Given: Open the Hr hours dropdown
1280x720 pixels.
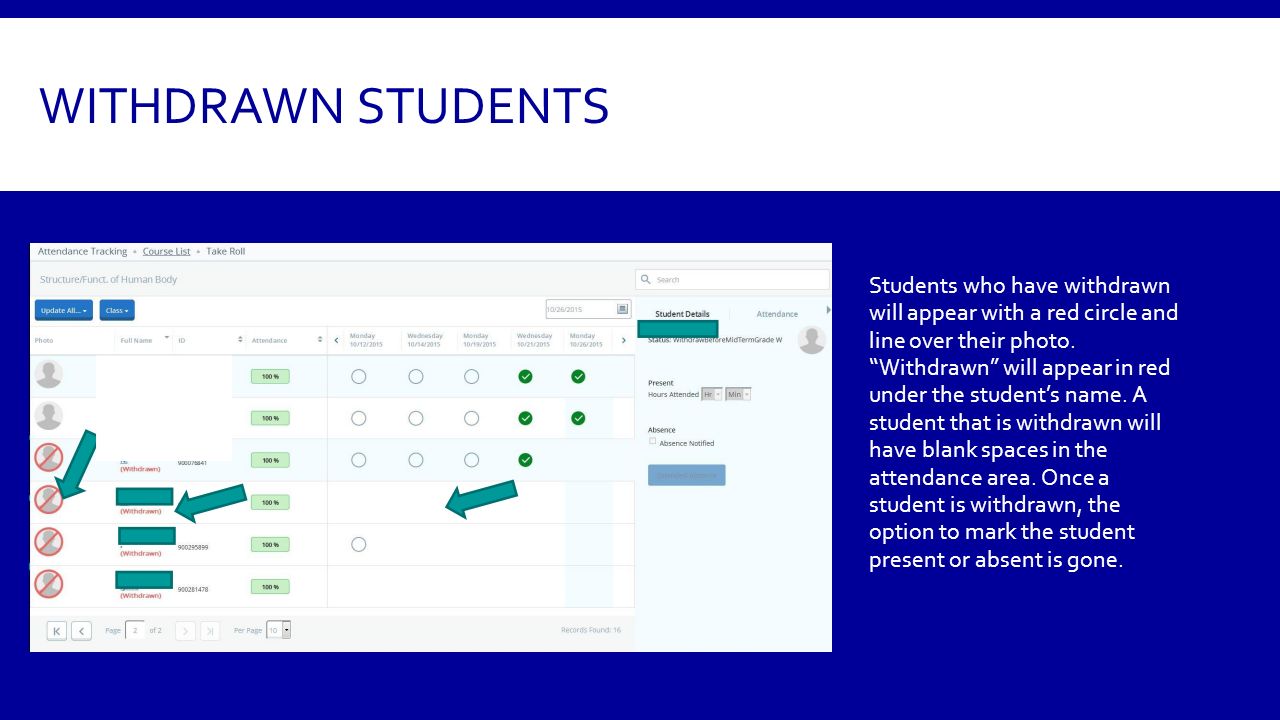Looking at the screenshot, I should click(x=712, y=394).
